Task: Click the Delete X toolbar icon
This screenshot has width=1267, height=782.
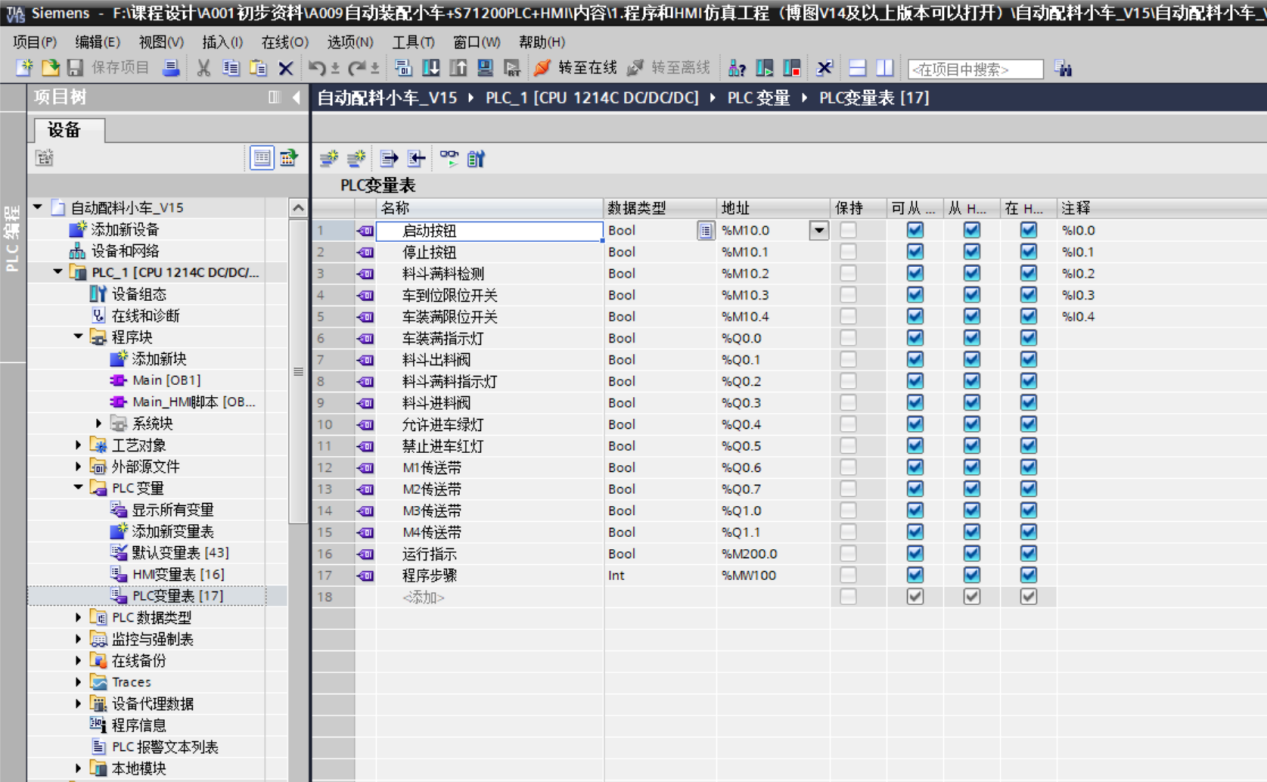Action: 286,68
